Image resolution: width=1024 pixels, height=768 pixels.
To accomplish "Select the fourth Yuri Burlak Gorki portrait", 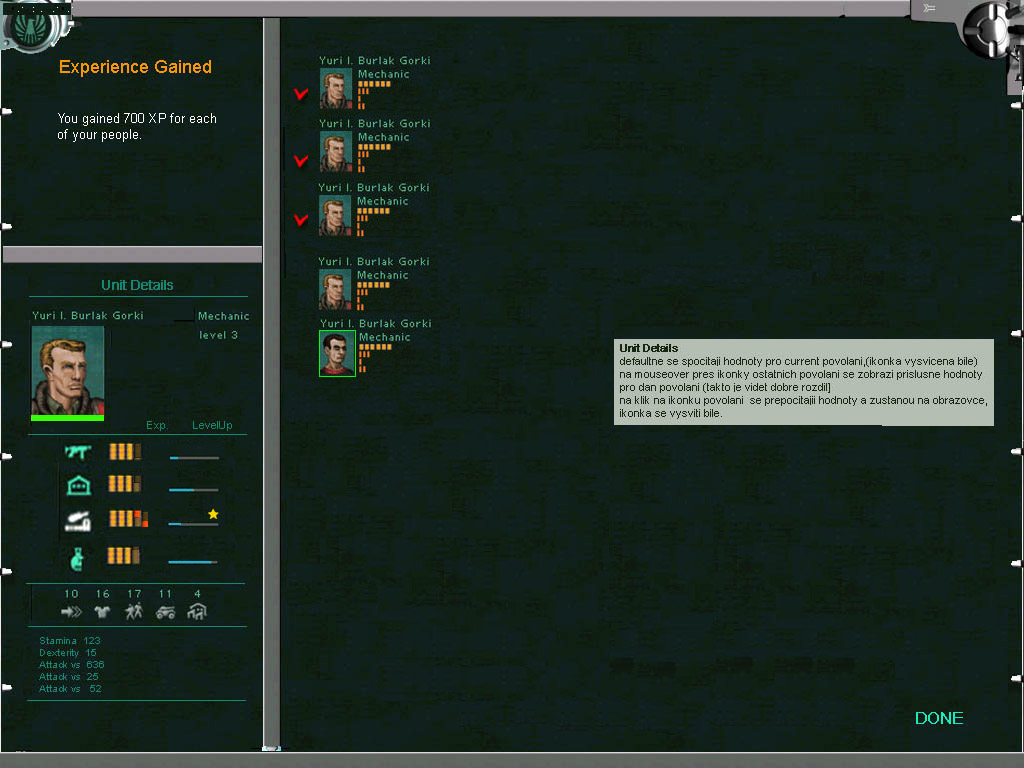I will point(335,291).
